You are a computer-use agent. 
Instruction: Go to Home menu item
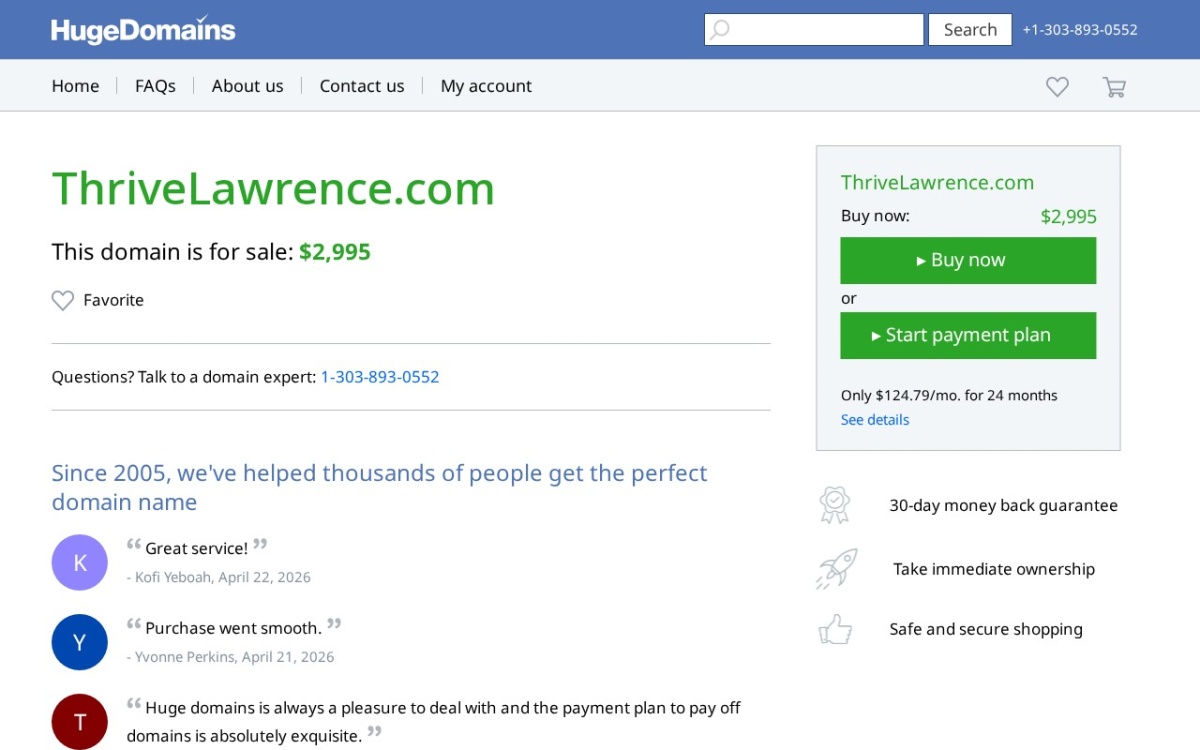(76, 86)
